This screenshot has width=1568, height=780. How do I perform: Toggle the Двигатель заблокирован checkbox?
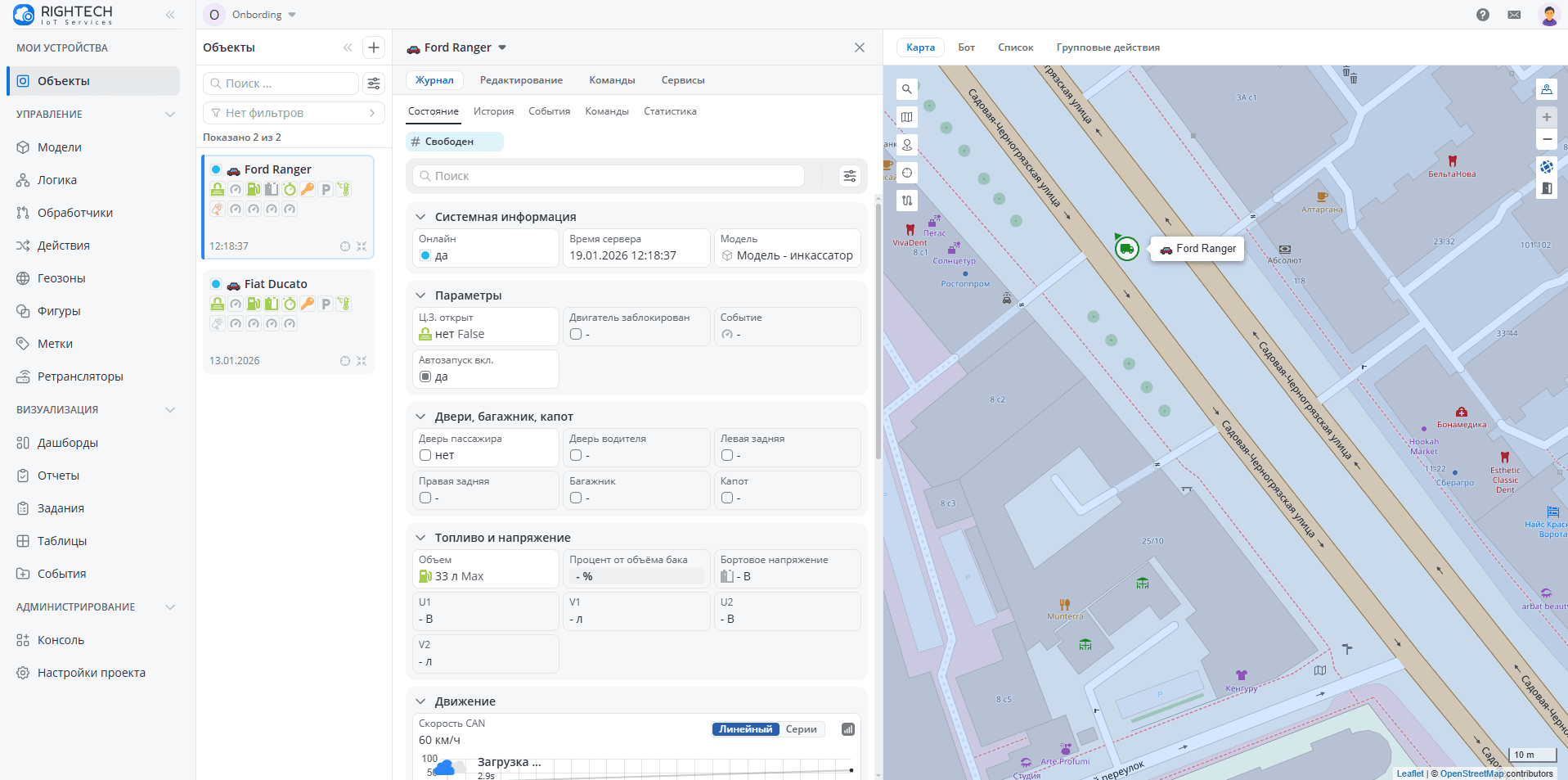click(576, 334)
